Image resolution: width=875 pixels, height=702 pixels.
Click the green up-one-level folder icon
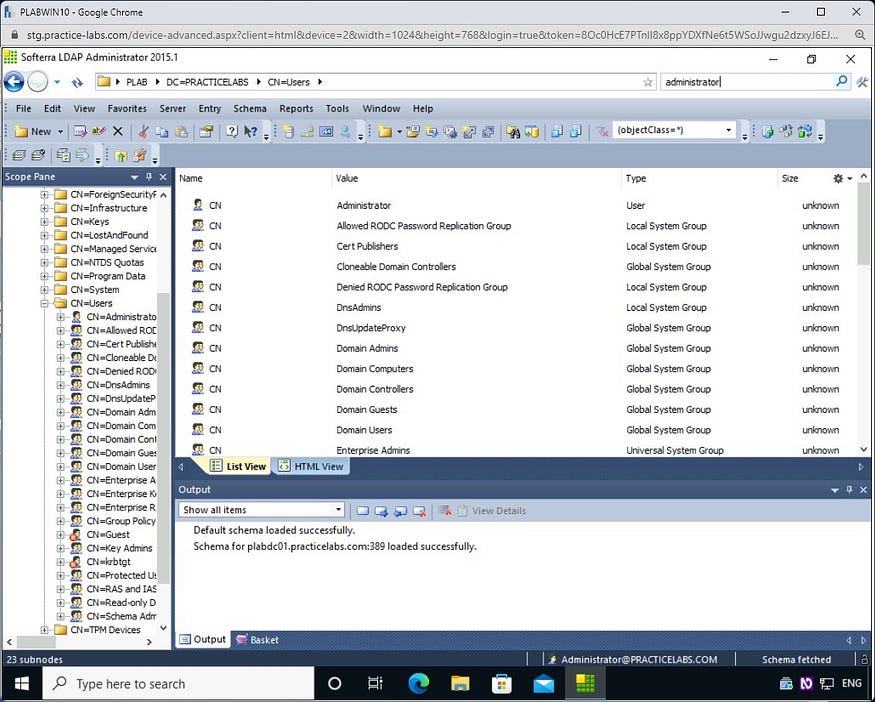(121, 155)
